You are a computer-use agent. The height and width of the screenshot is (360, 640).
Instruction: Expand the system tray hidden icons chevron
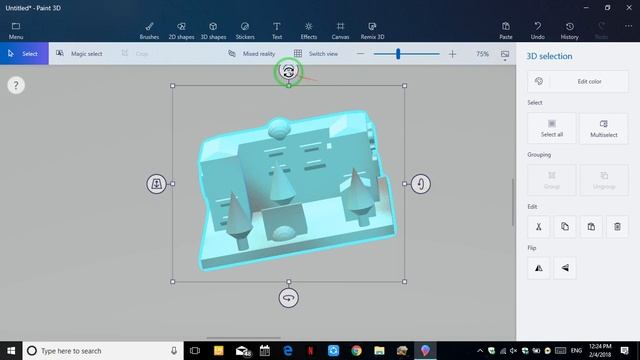point(480,351)
